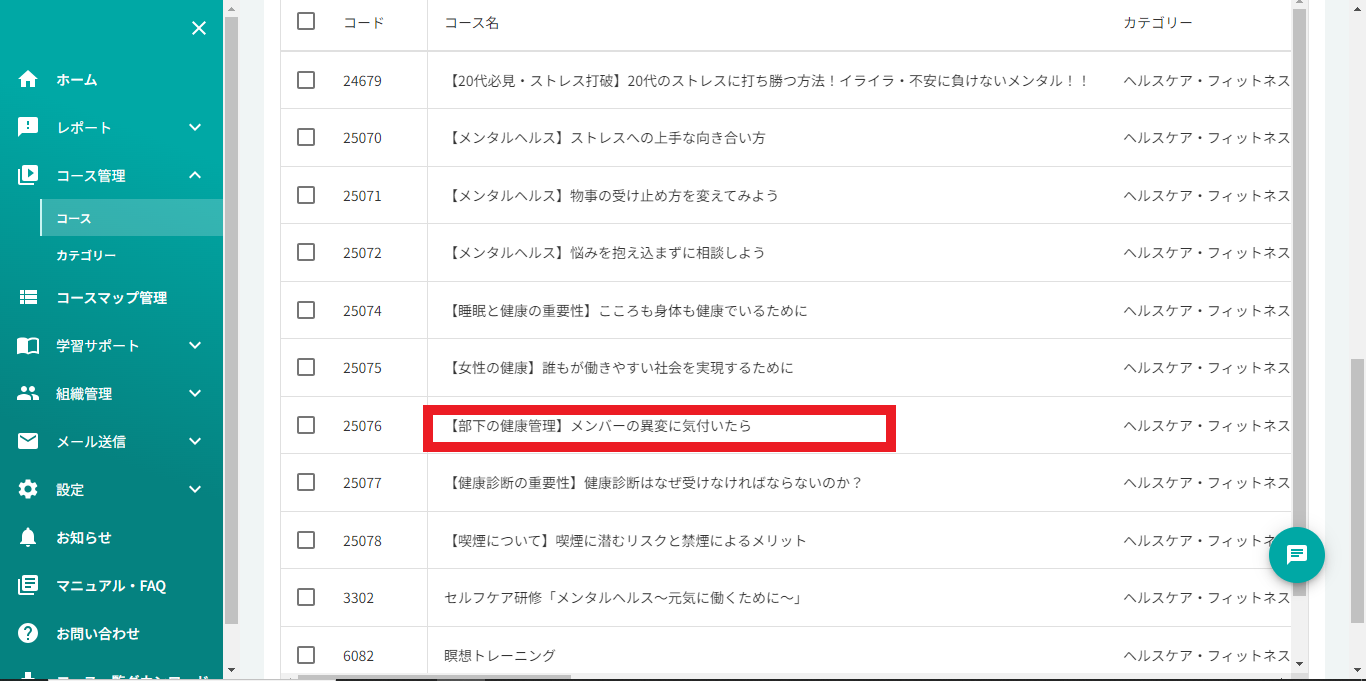Check the box for course 25075

pyautogui.click(x=306, y=367)
